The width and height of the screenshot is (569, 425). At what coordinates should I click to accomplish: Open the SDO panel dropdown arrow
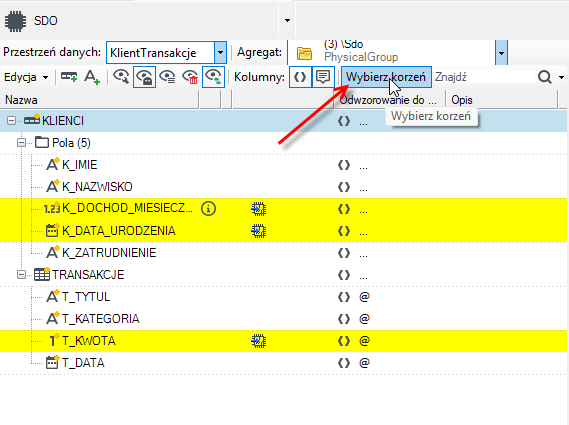click(x=287, y=20)
